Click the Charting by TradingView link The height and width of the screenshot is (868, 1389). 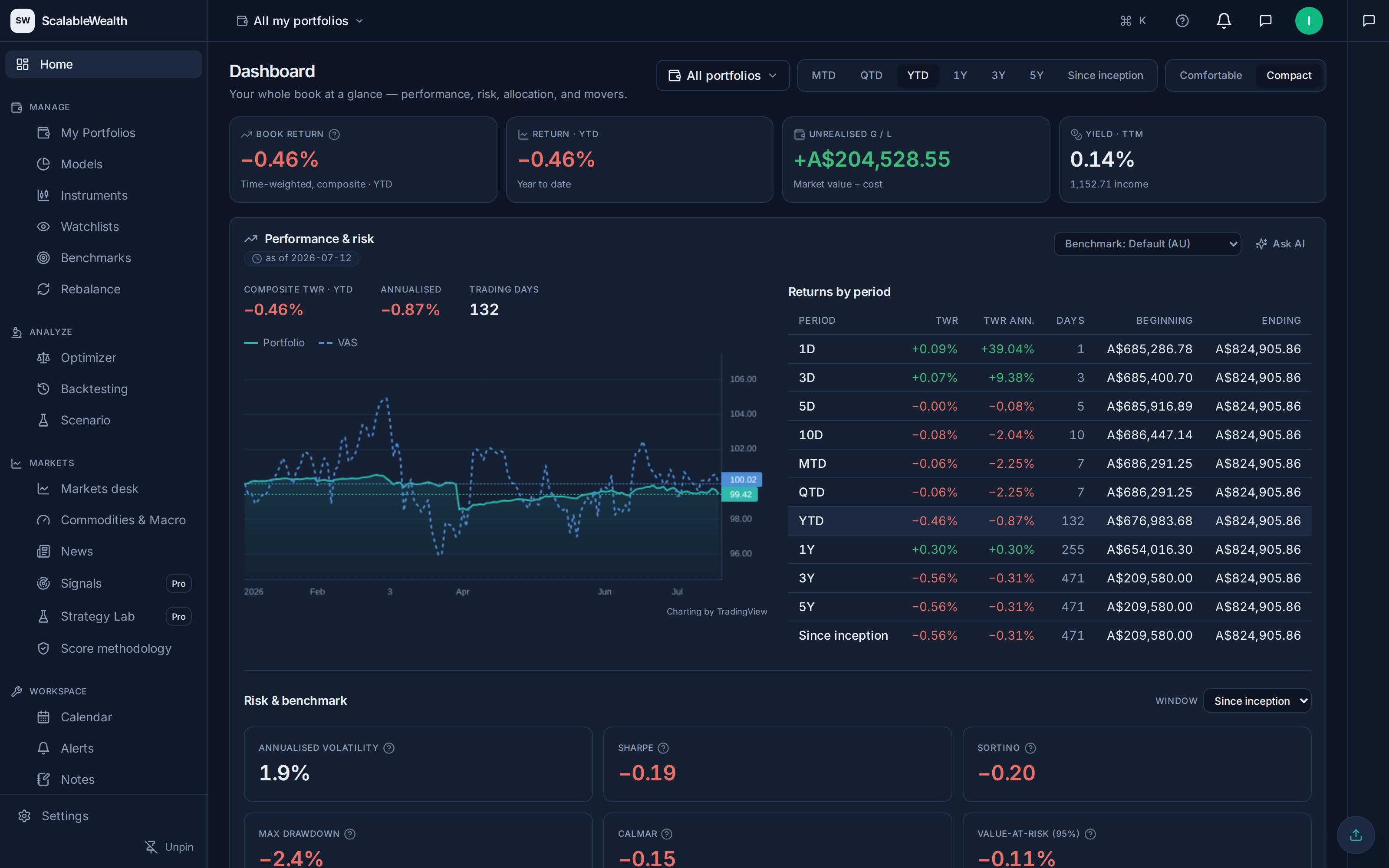(716, 612)
